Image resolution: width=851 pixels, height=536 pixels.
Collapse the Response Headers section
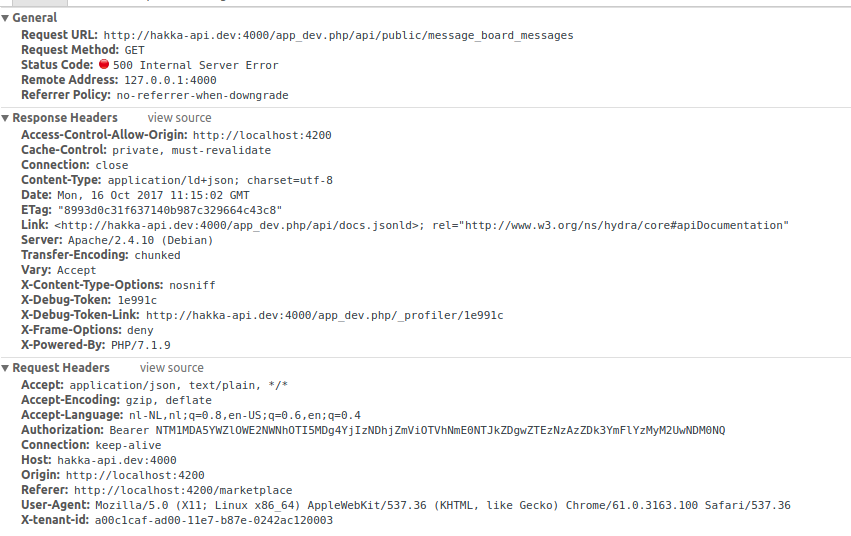coord(5,118)
